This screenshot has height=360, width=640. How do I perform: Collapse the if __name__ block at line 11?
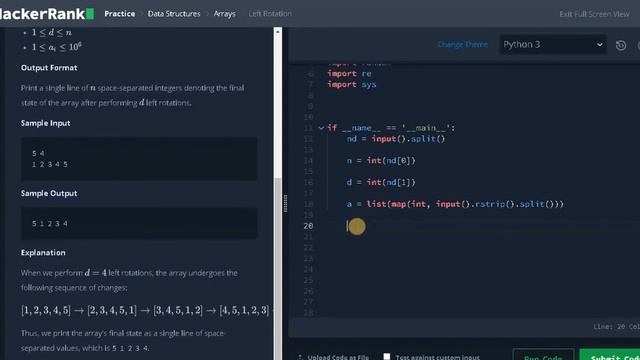pos(321,128)
